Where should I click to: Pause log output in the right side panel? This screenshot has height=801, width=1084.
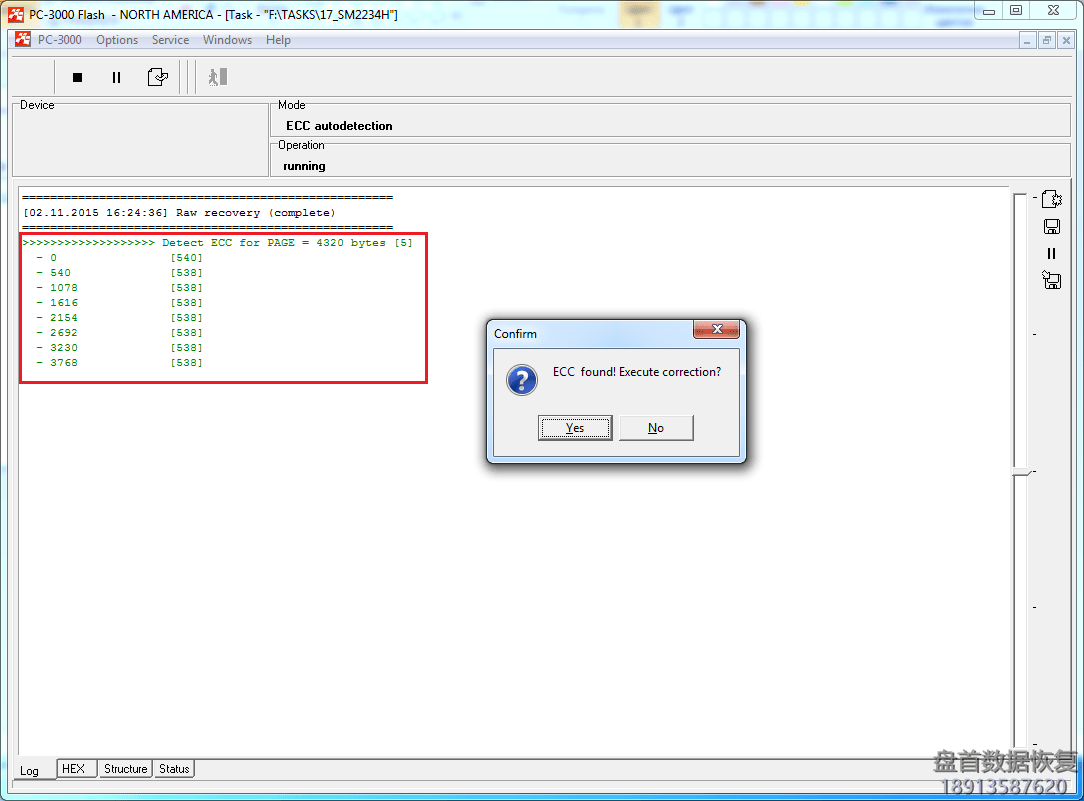[x=1051, y=254]
